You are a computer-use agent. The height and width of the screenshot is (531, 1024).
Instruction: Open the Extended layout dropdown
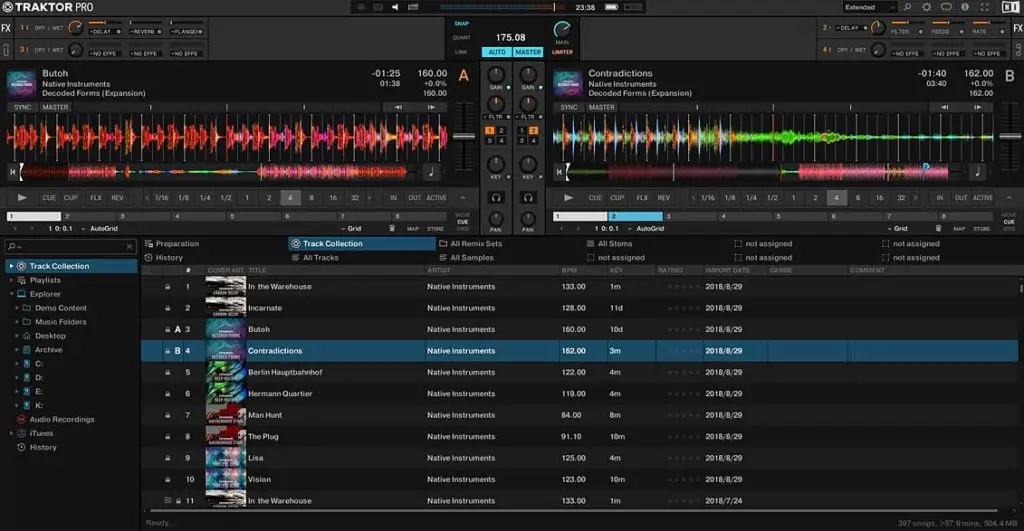coord(869,7)
